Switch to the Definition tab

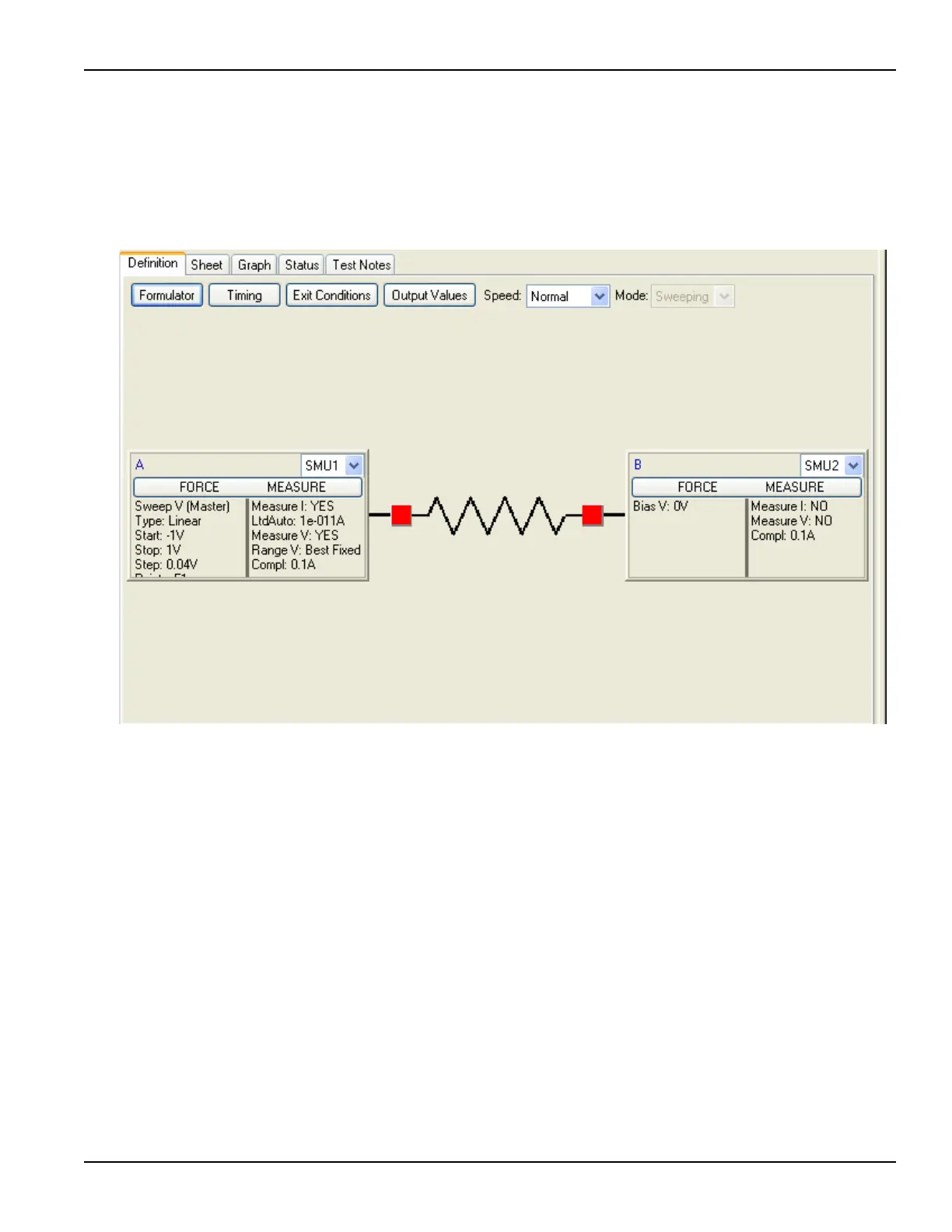click(152, 264)
